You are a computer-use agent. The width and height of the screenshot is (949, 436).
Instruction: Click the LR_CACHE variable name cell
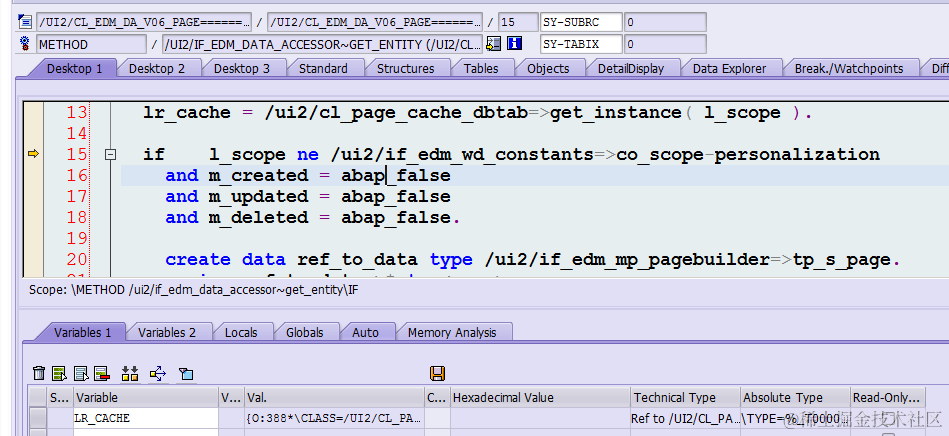[146, 418]
